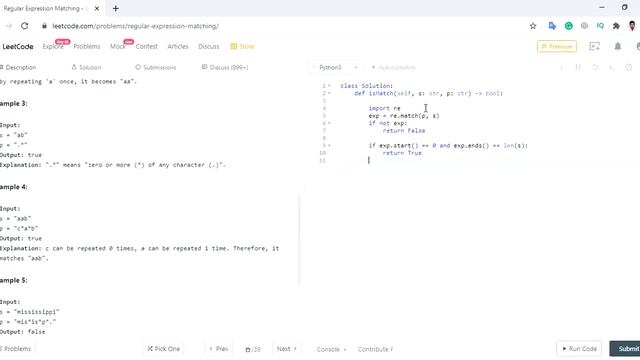Open the Contest page
The width and height of the screenshot is (640, 360).
point(147,47)
